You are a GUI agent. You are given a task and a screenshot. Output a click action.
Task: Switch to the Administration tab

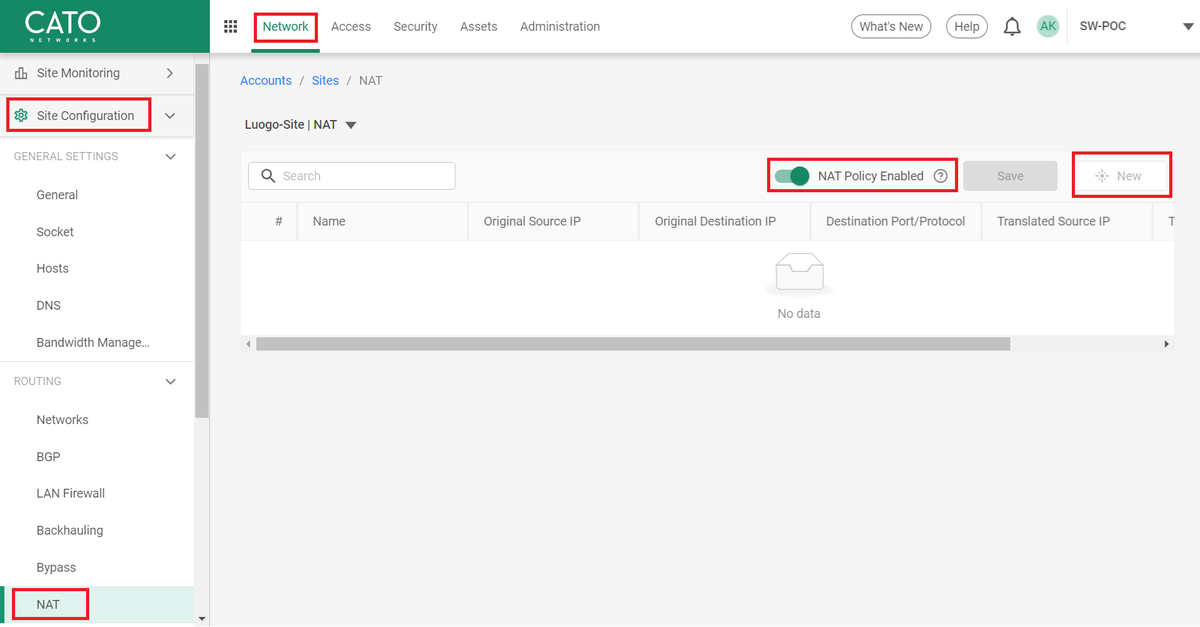click(560, 27)
